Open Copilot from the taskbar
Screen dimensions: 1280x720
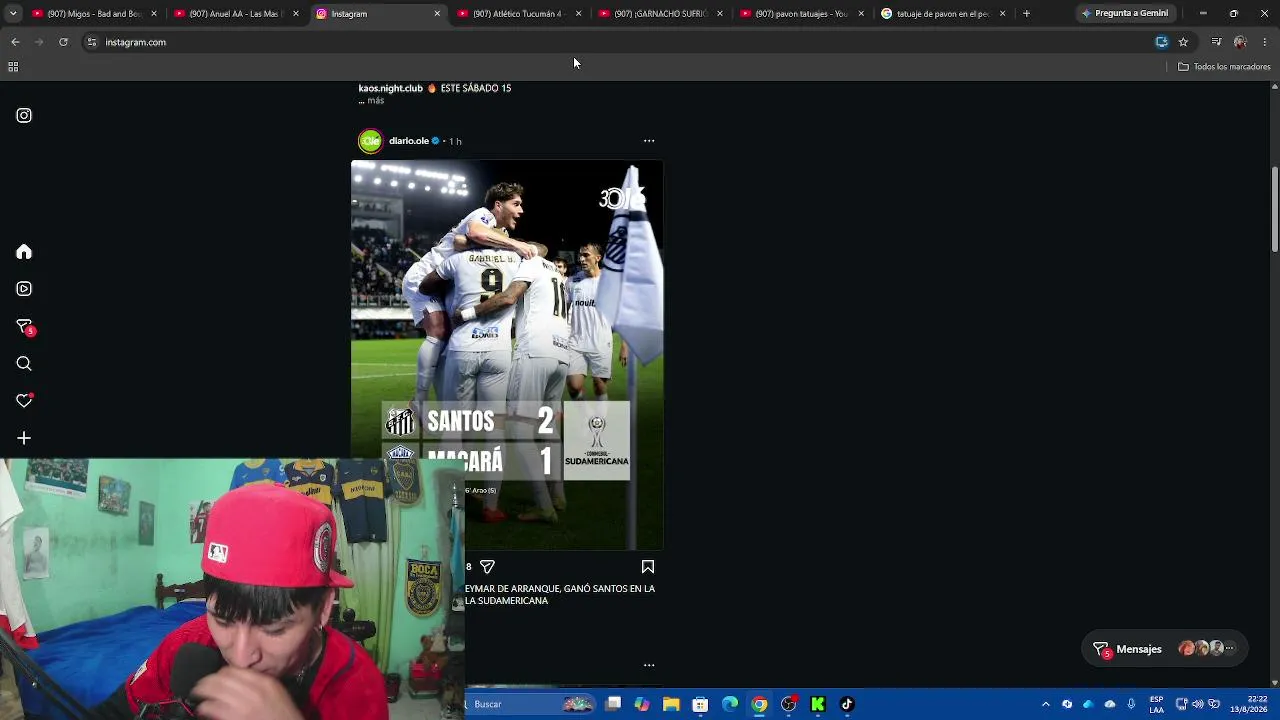click(642, 704)
